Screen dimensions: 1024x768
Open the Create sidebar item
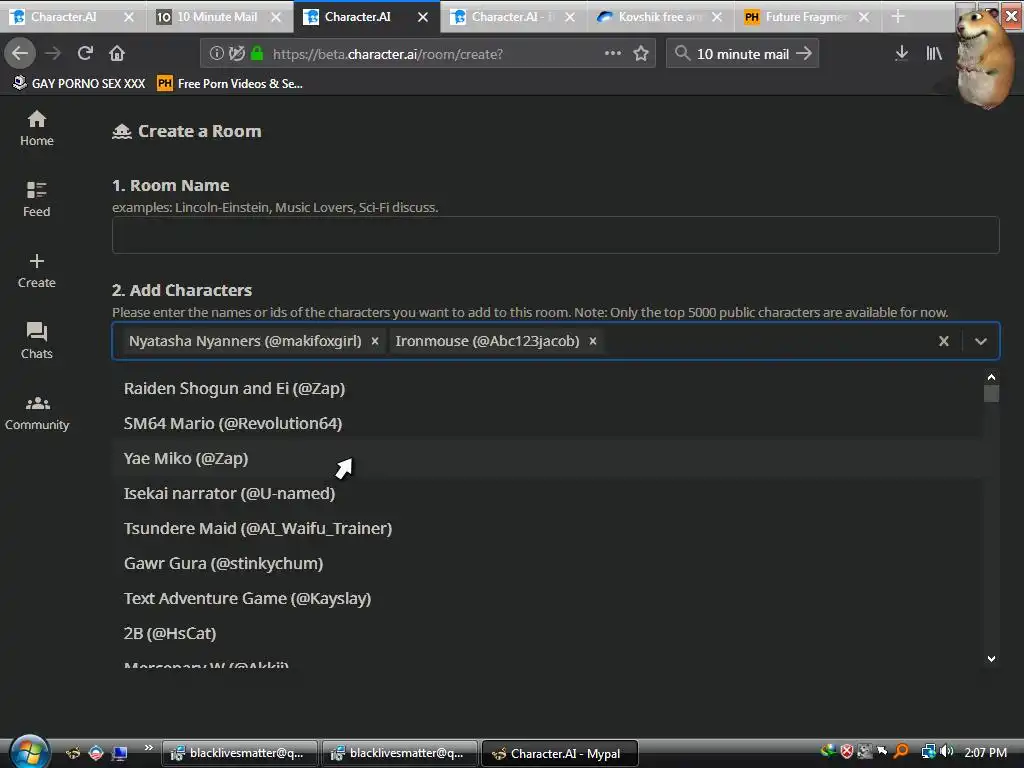pyautogui.click(x=37, y=270)
